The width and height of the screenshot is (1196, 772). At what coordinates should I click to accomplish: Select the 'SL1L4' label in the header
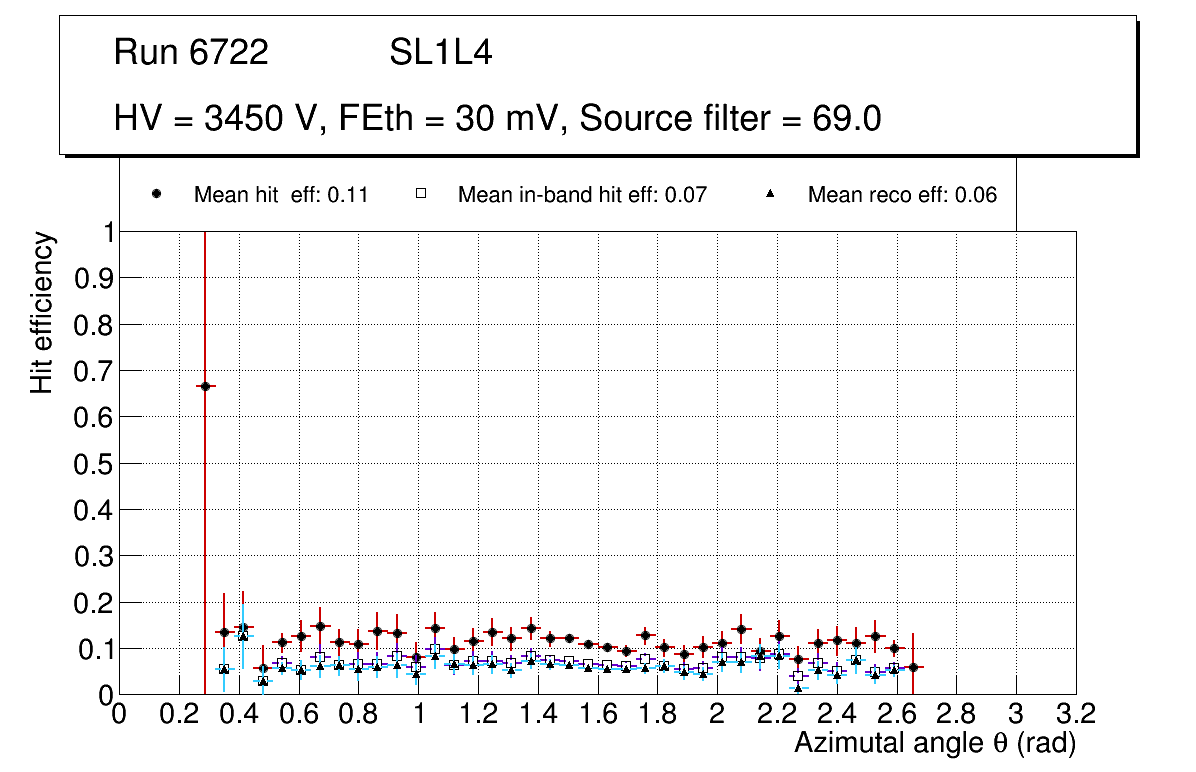click(441, 53)
